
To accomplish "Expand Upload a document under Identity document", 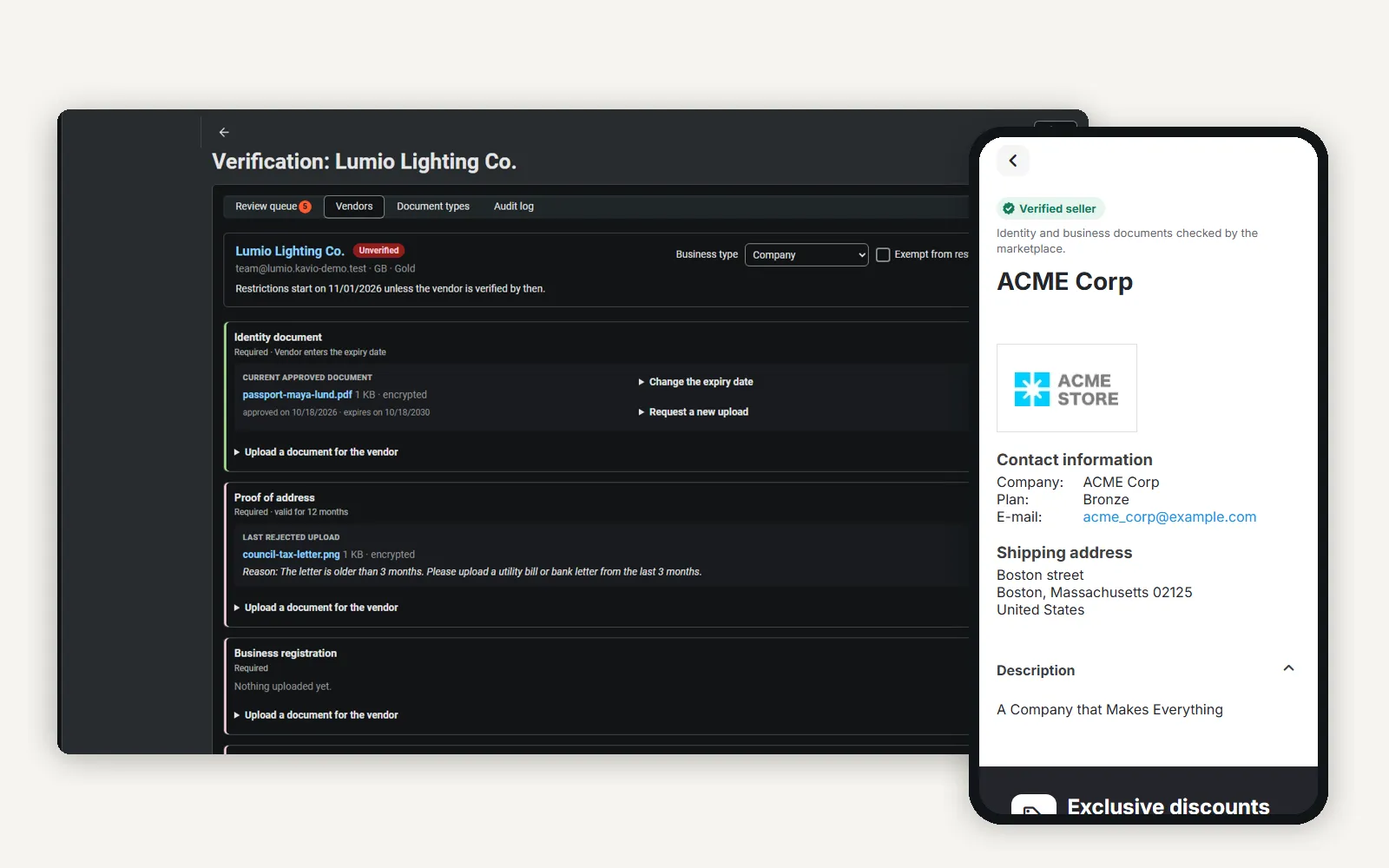I will pyautogui.click(x=316, y=452).
